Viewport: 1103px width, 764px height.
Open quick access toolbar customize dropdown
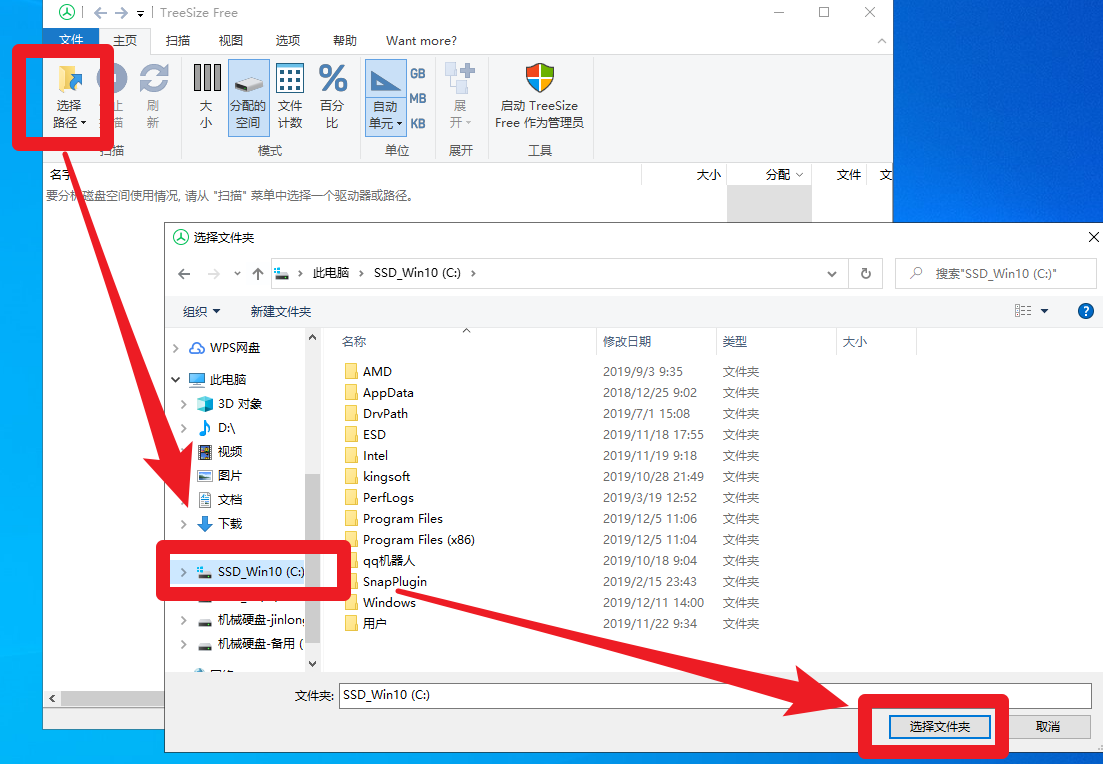pyautogui.click(x=141, y=13)
